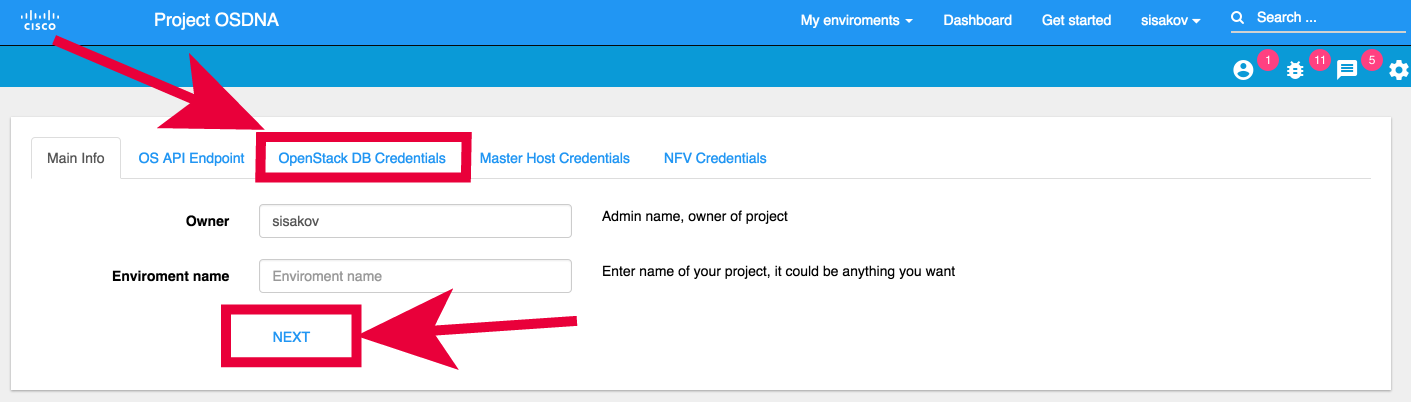Switch to OpenStack DB Credentials tab

(x=362, y=158)
